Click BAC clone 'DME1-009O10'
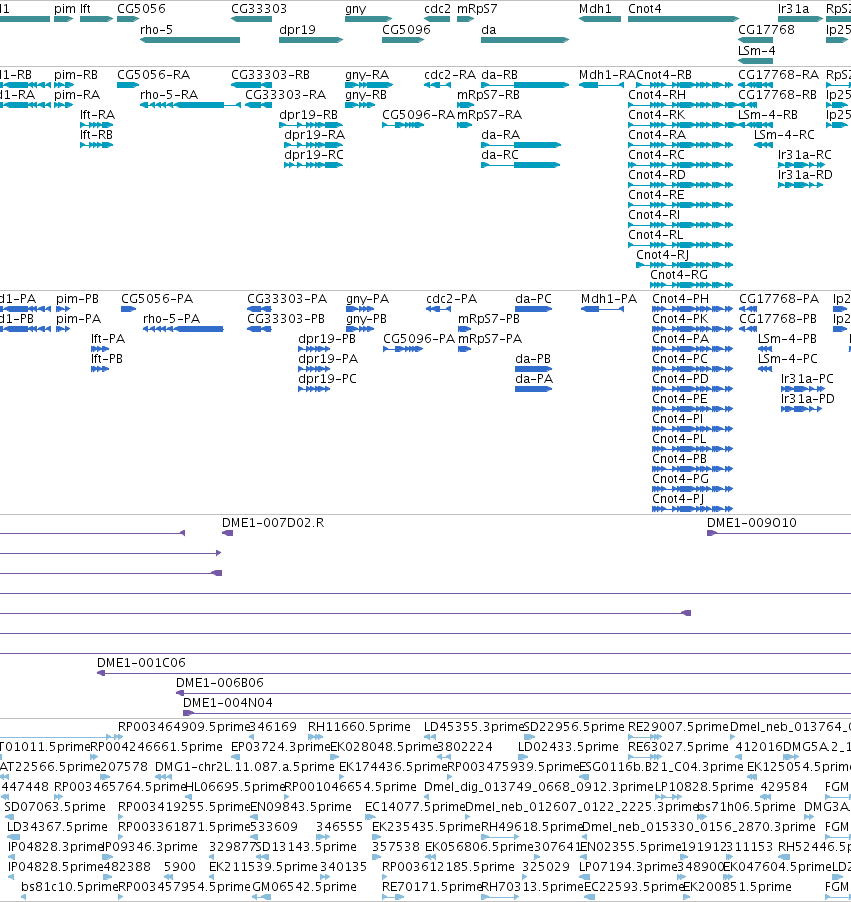Viewport: 851px width, 902px height. [751, 523]
